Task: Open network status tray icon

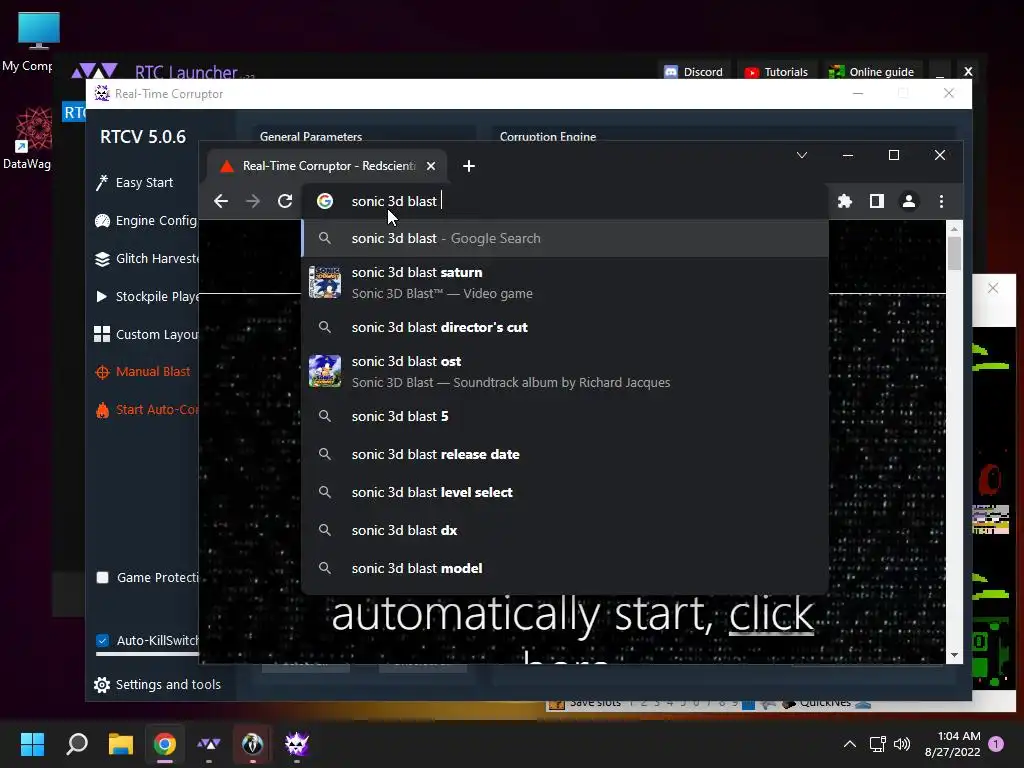Action: [878, 744]
